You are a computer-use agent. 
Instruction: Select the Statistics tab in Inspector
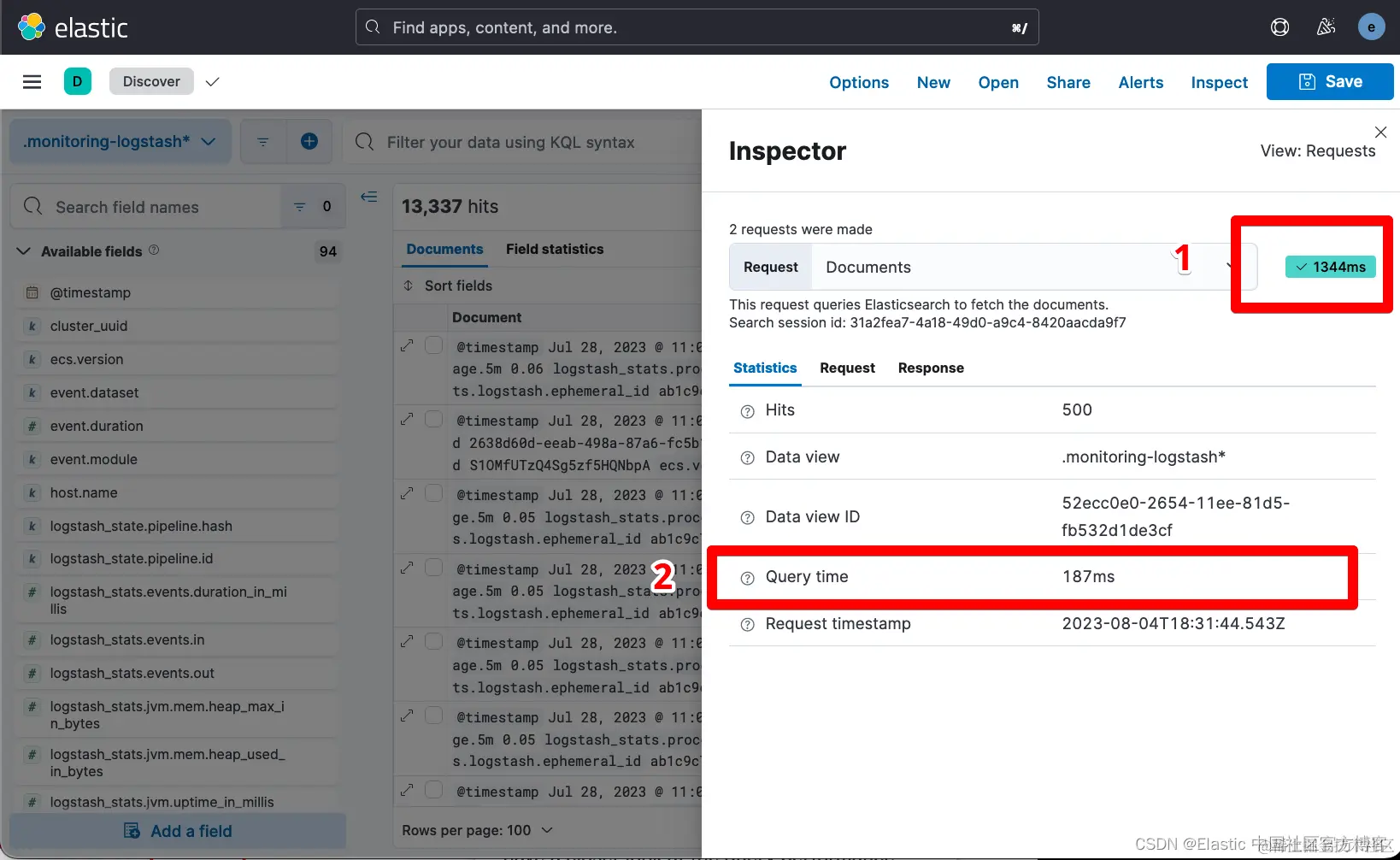(765, 368)
